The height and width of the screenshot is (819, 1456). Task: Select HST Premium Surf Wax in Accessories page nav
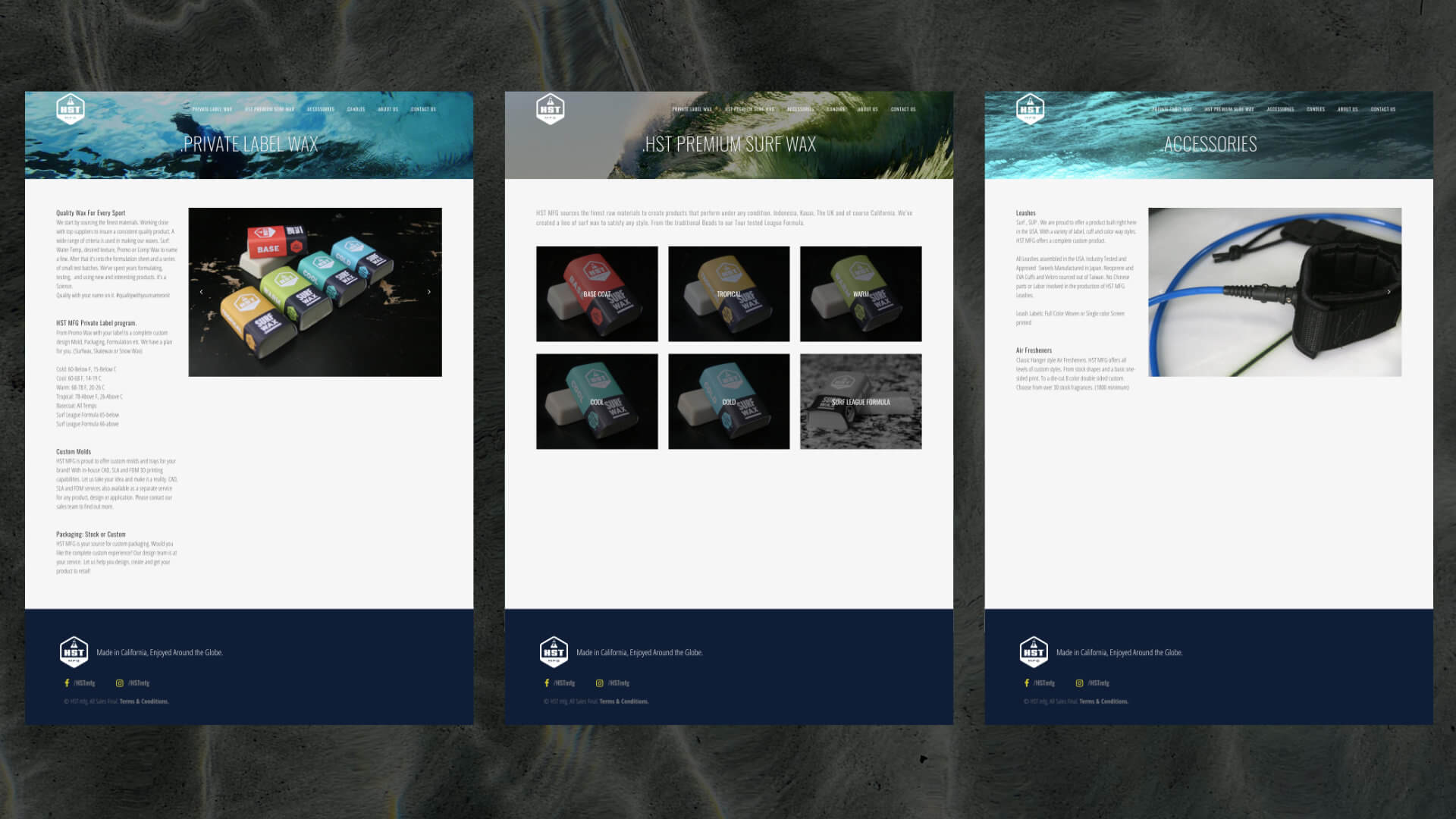tap(1229, 109)
